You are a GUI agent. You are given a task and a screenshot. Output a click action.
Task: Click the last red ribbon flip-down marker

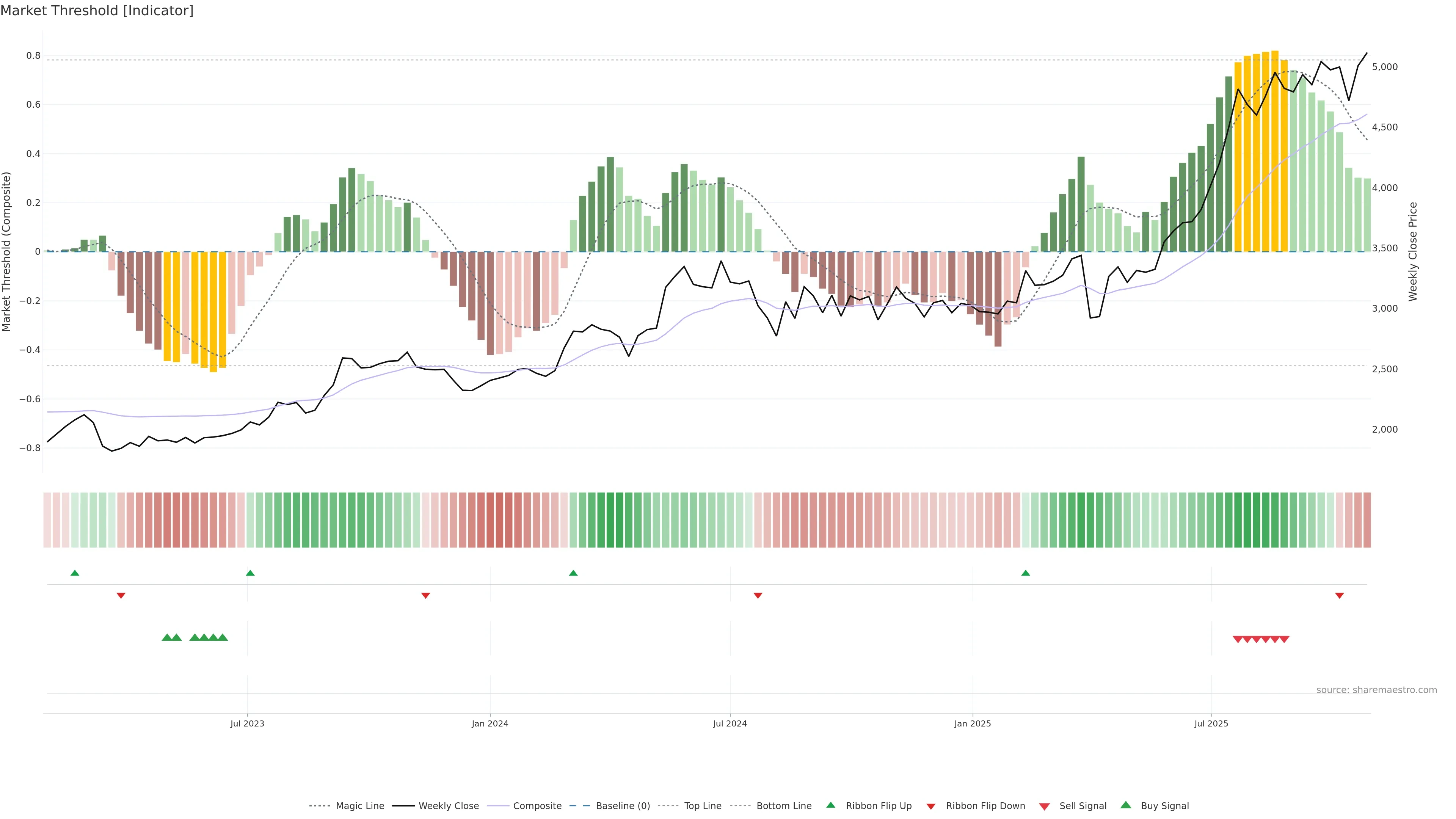(x=1339, y=595)
